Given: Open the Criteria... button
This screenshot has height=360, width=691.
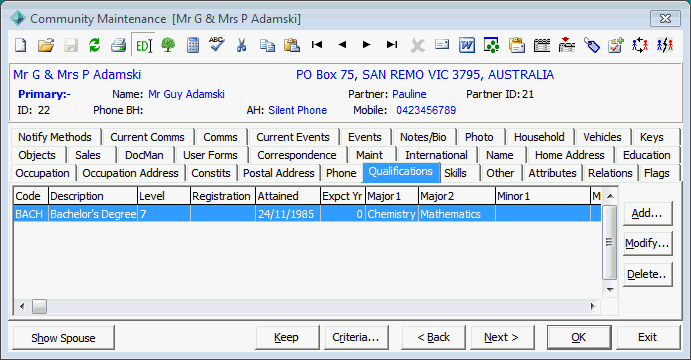Looking at the screenshot, I should (x=356, y=338).
